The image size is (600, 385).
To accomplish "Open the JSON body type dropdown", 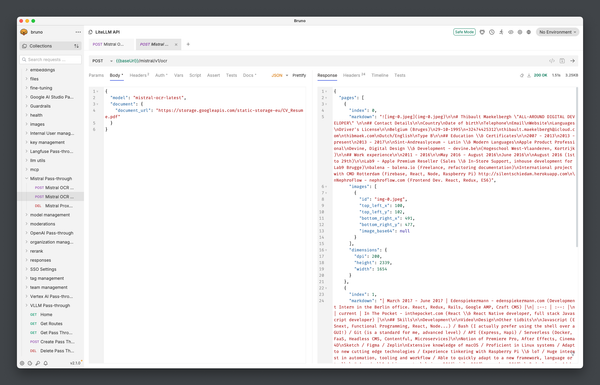I will pyautogui.click(x=280, y=75).
